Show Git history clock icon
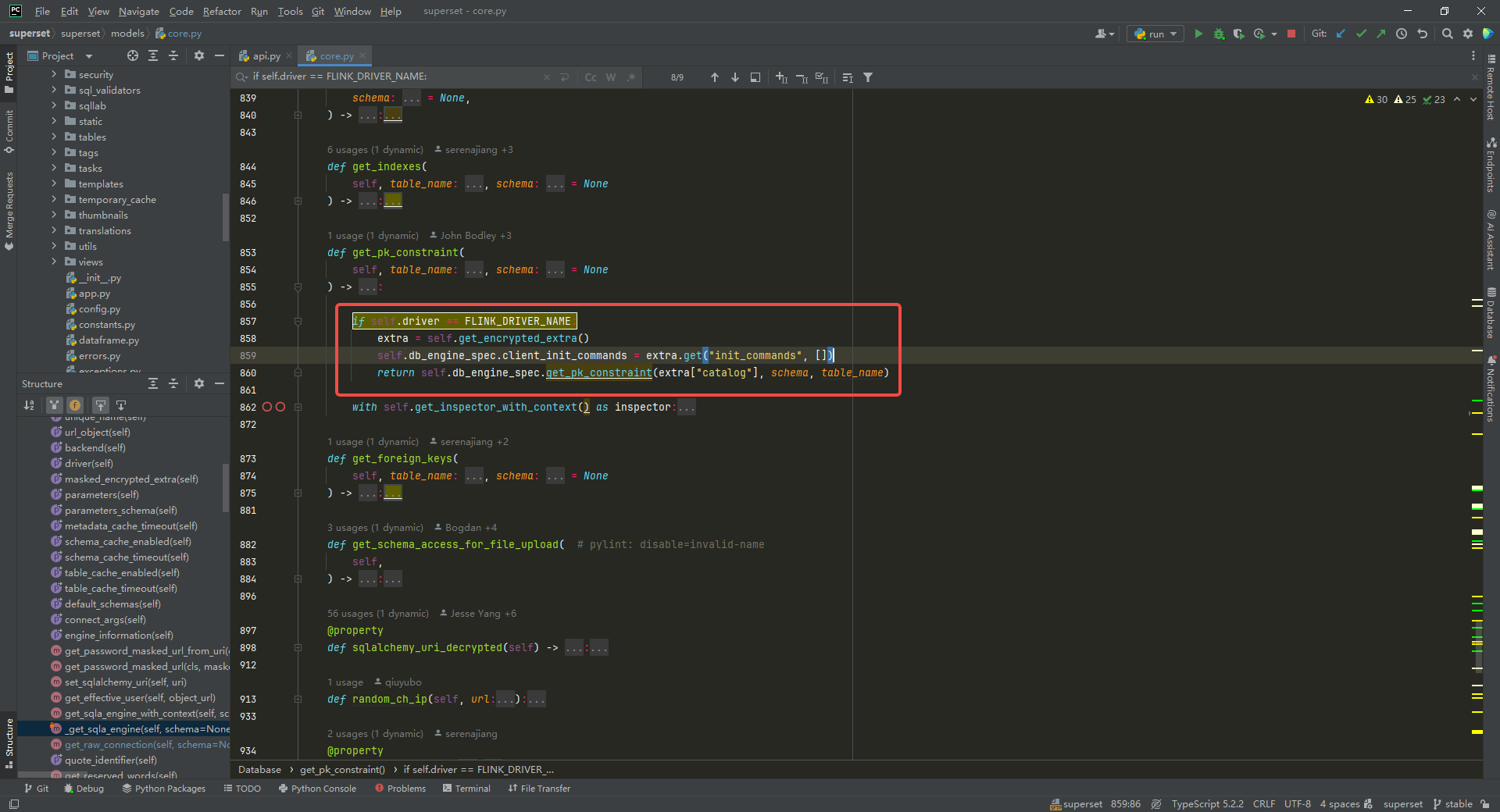This screenshot has width=1500, height=812. coord(1402,34)
